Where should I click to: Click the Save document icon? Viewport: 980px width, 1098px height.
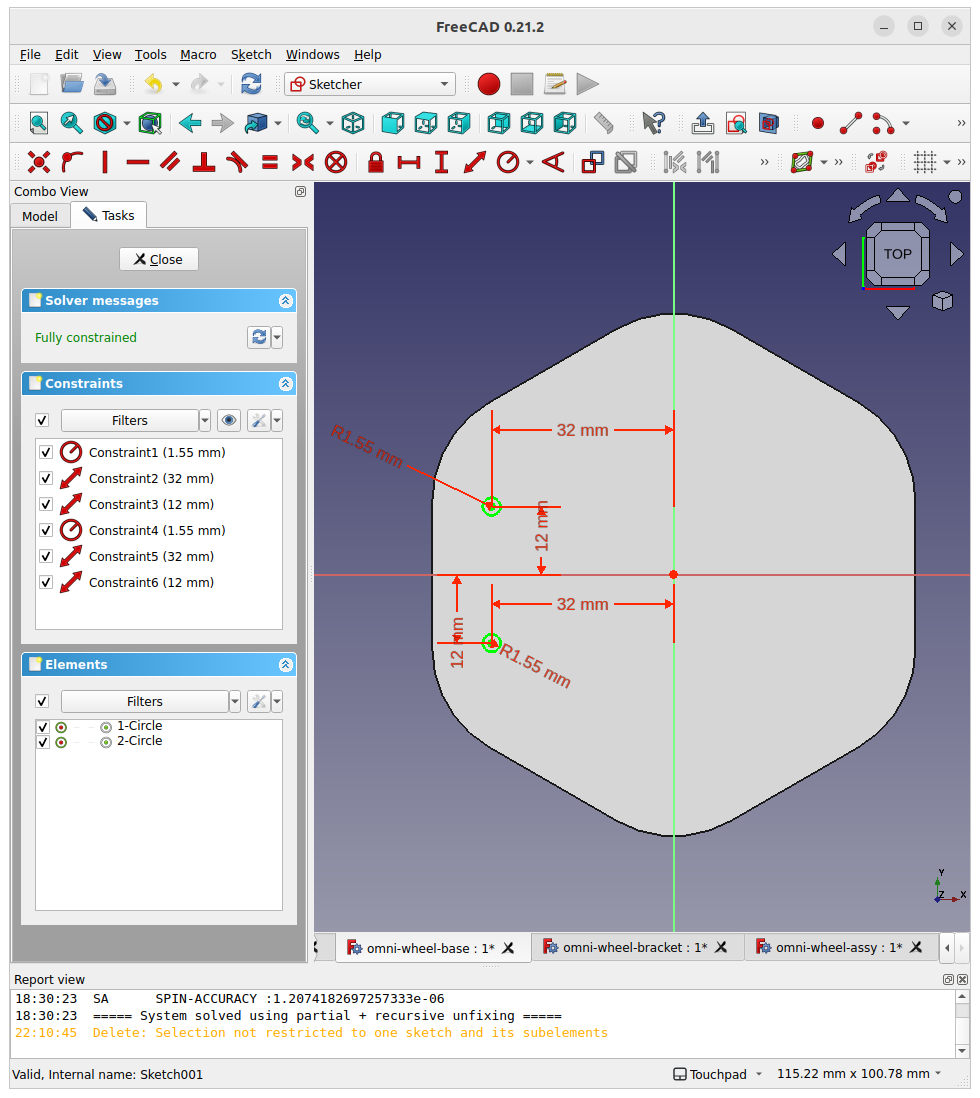coord(105,84)
